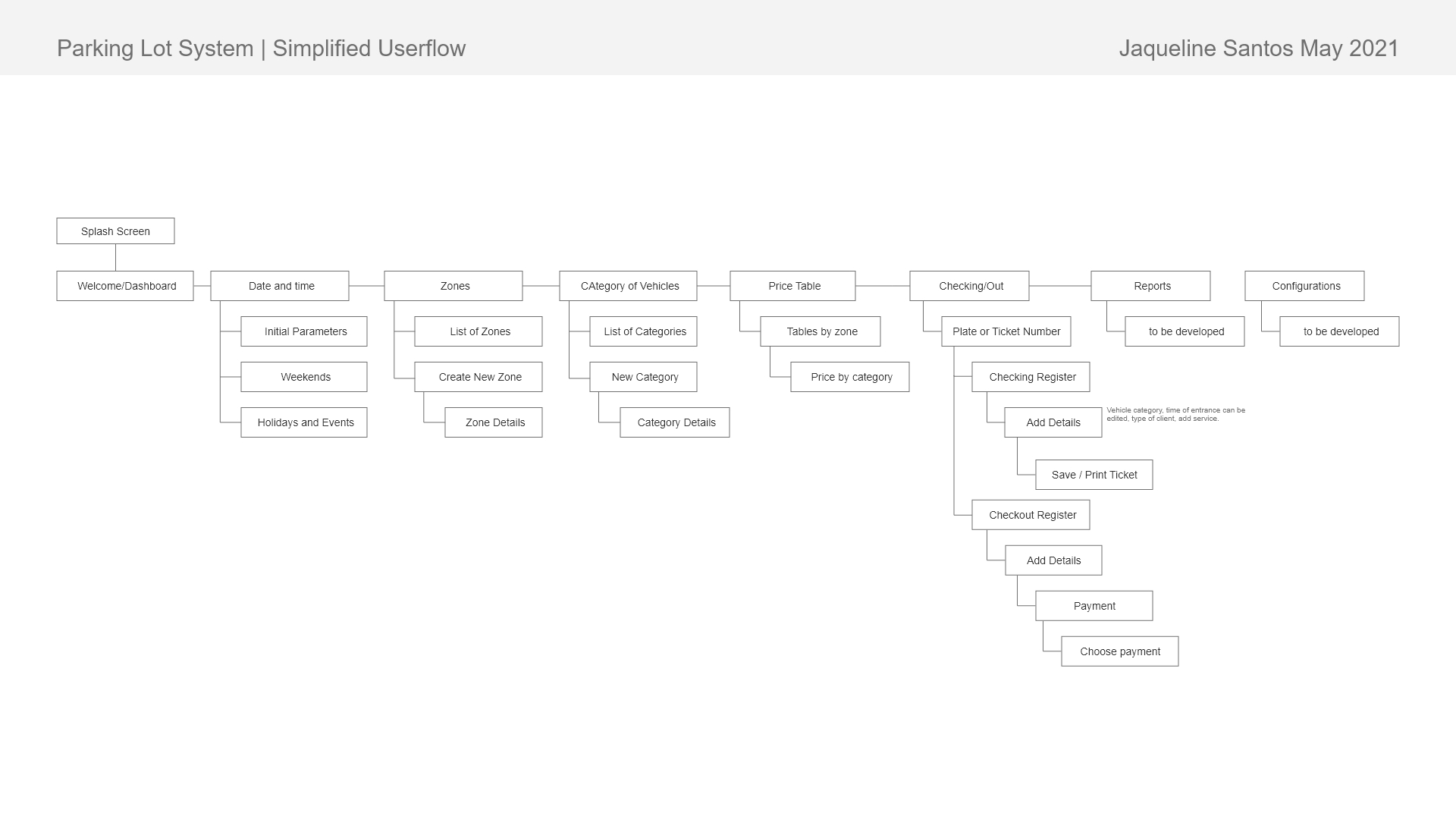Select the List of Categories node

pos(643,331)
